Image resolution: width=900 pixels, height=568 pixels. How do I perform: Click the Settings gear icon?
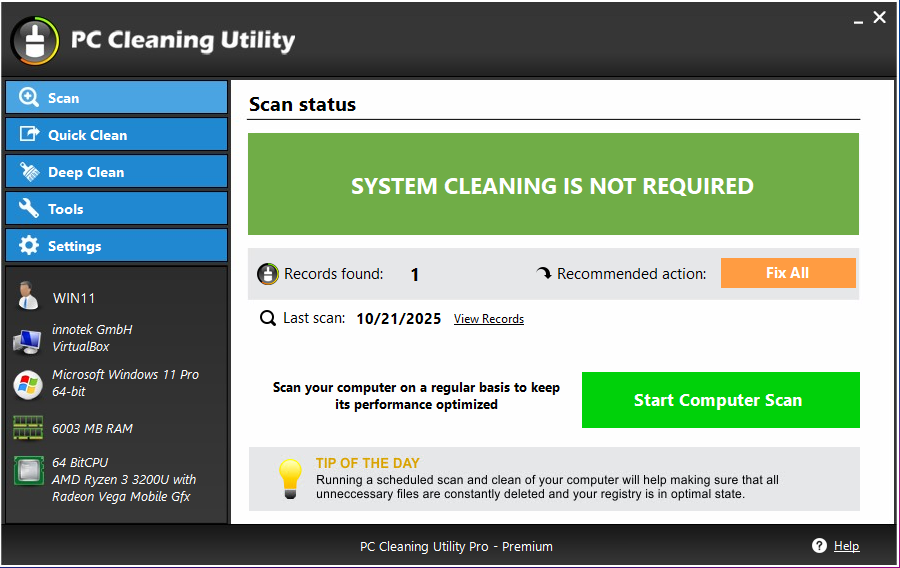[x=29, y=246]
